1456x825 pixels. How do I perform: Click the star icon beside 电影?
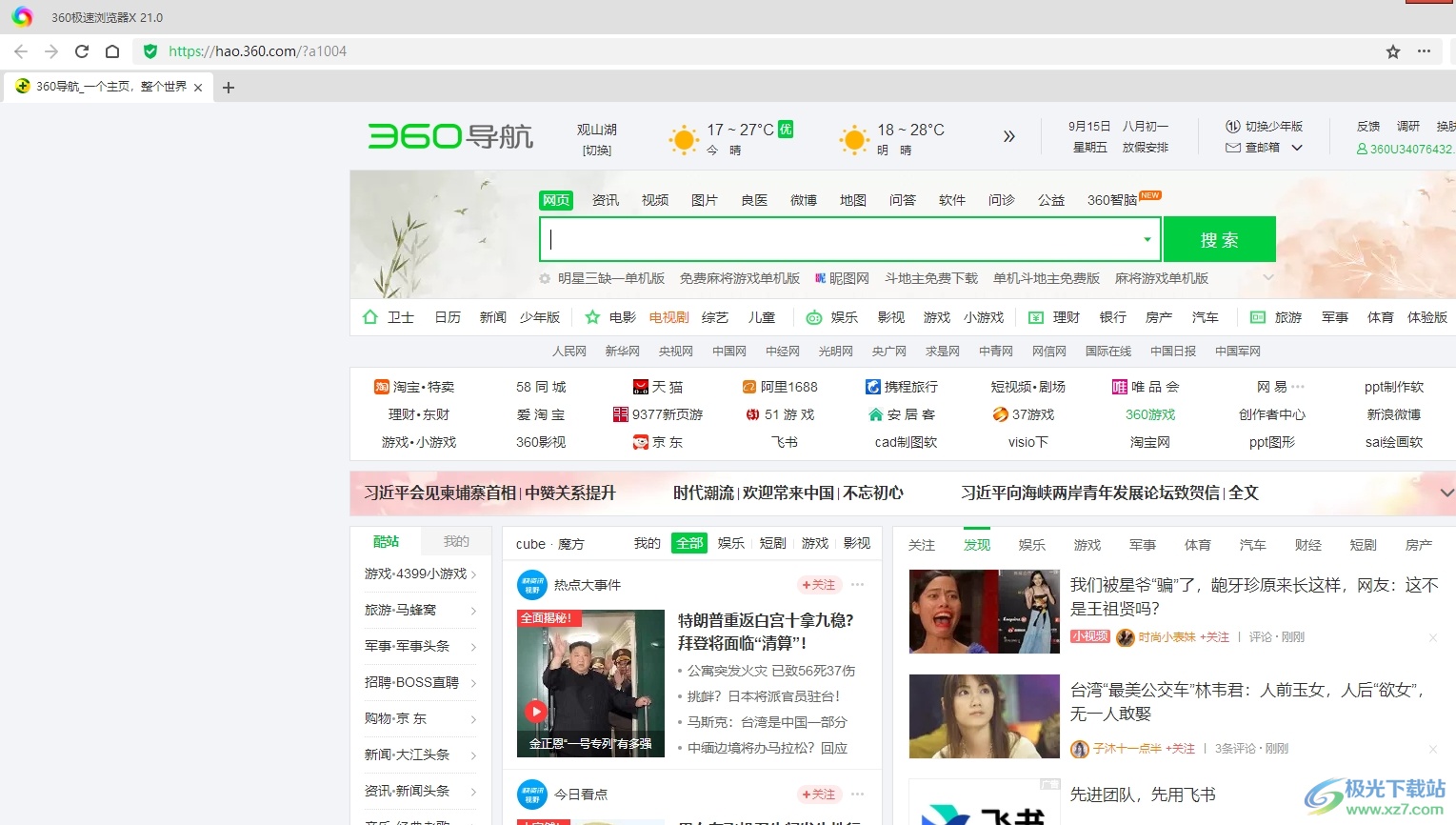coord(592,317)
